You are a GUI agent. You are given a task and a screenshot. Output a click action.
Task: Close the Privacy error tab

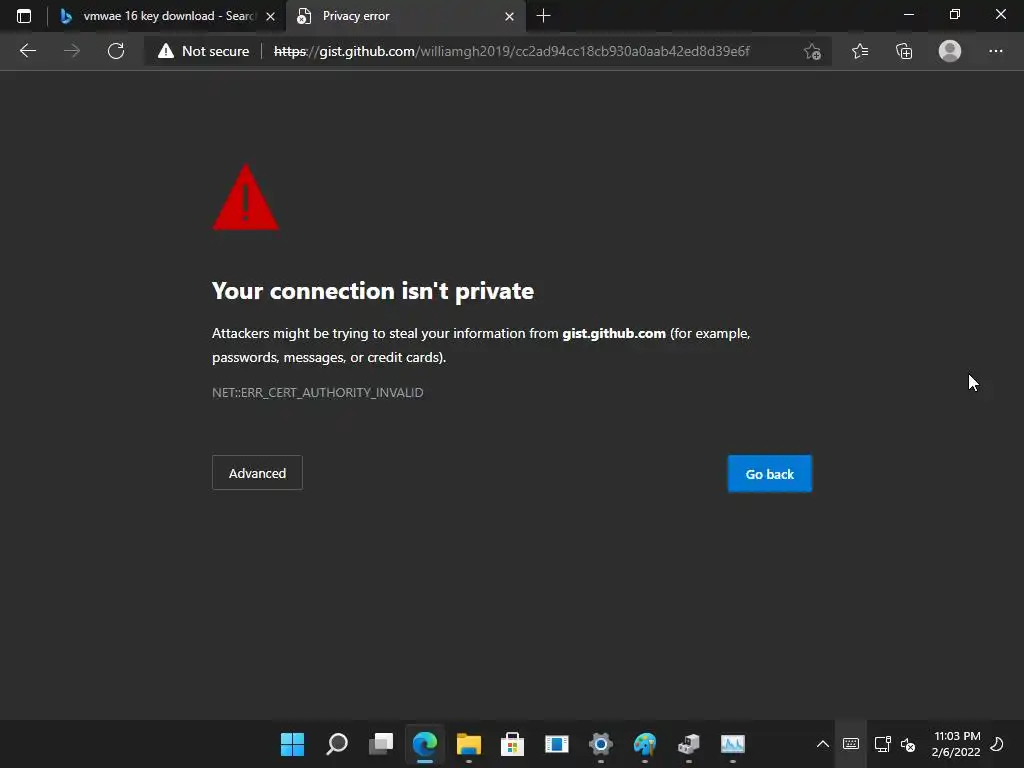509,16
